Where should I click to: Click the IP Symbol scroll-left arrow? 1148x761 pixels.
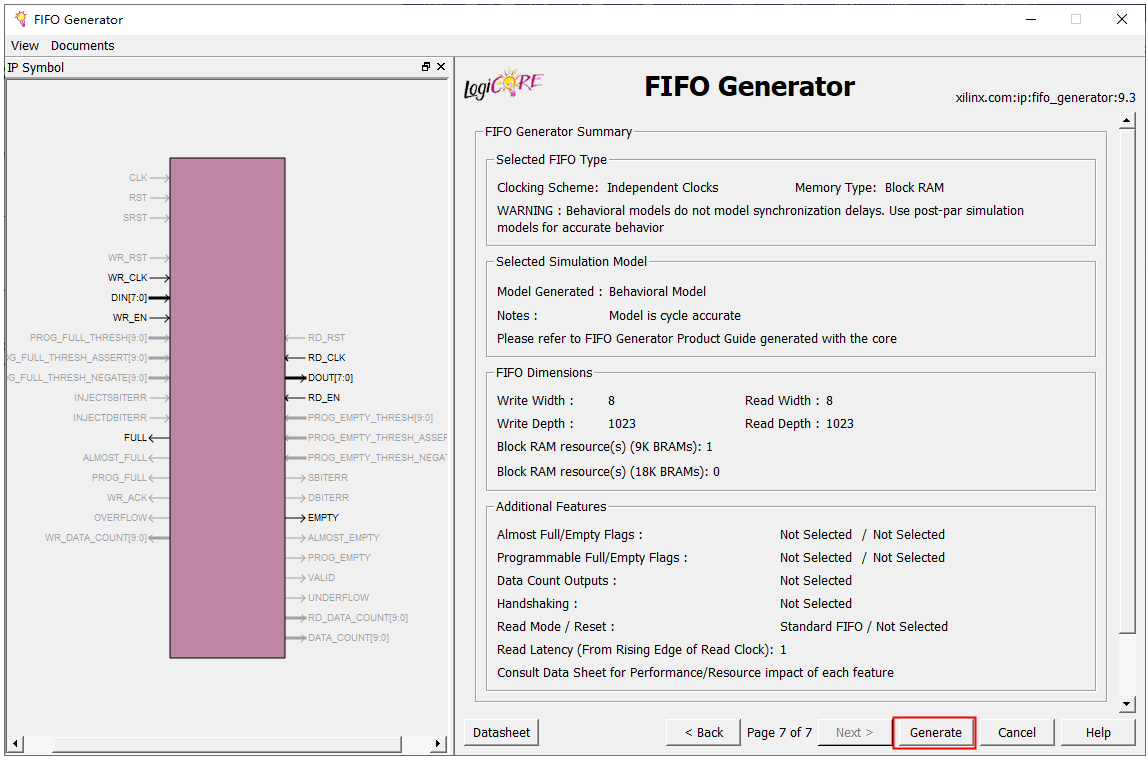pyautogui.click(x=15, y=744)
